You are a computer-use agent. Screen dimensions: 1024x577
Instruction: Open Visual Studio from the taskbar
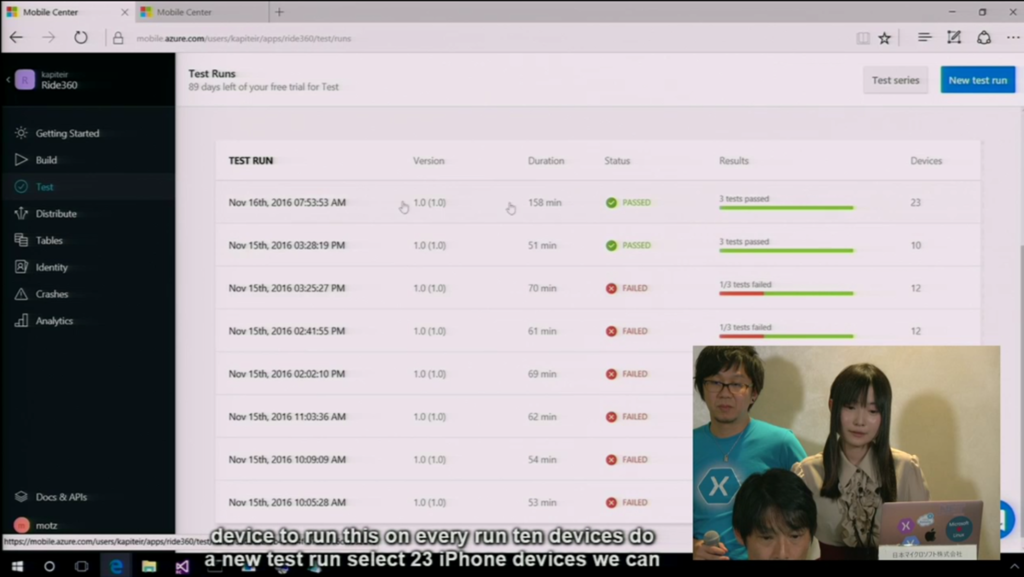pyautogui.click(x=182, y=566)
